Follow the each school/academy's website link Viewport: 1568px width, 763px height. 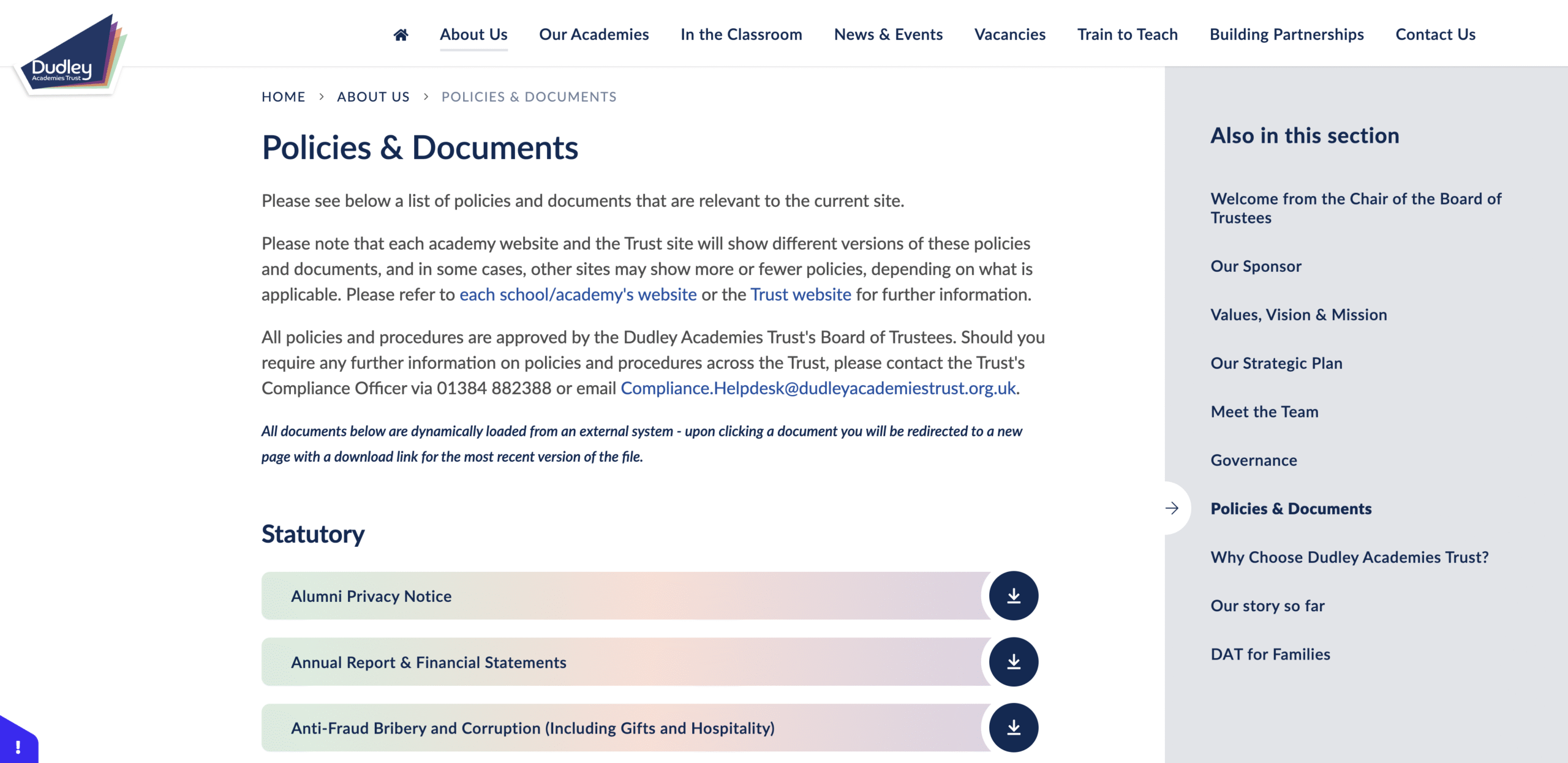pyautogui.click(x=578, y=295)
